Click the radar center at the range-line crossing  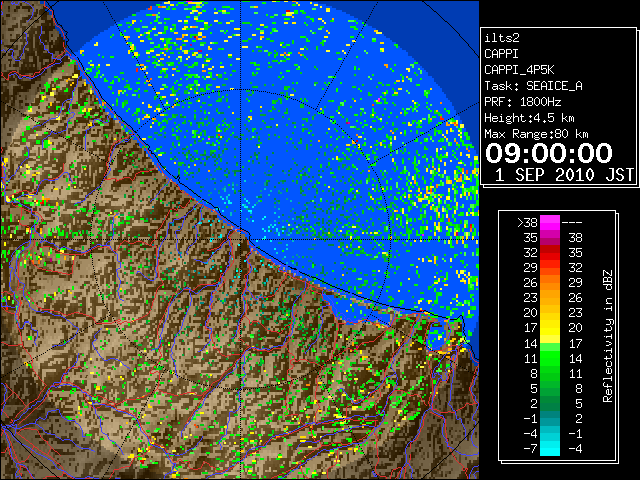(x=241, y=239)
